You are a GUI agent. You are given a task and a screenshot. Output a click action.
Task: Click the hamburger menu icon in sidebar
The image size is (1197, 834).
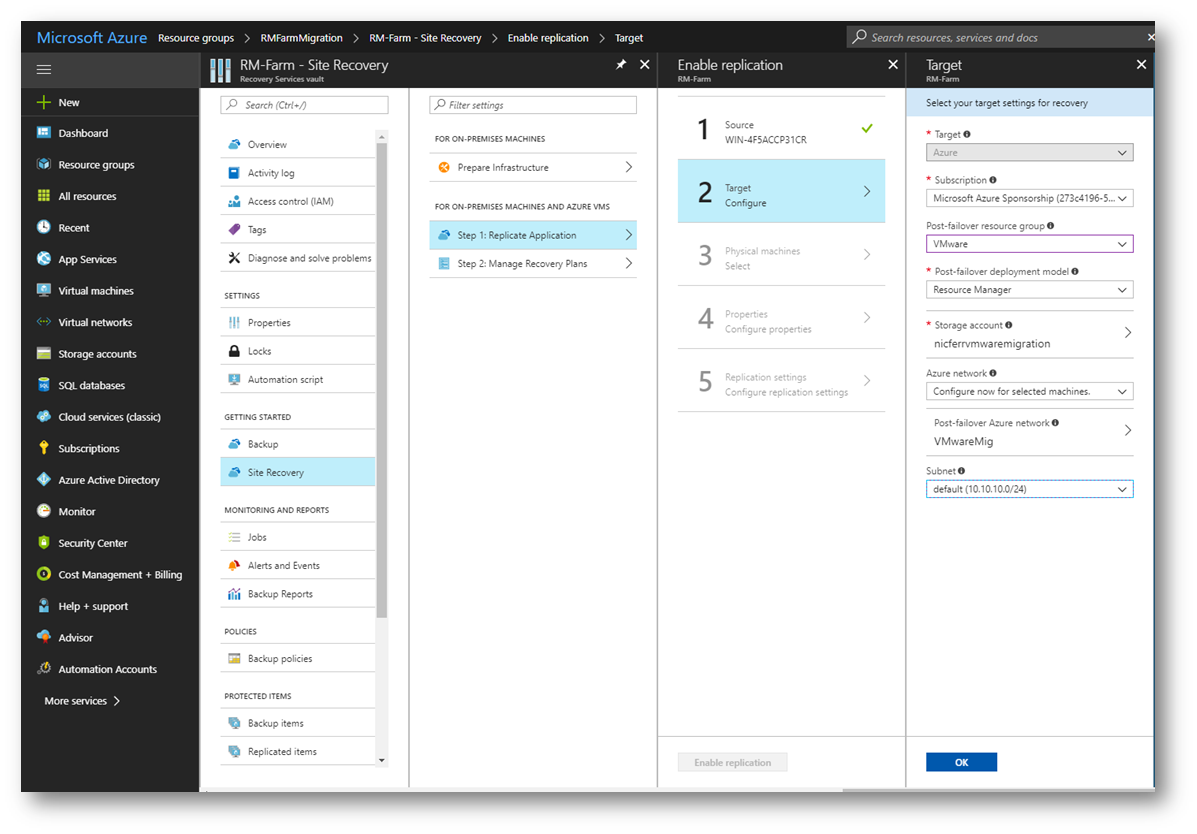(x=43, y=69)
